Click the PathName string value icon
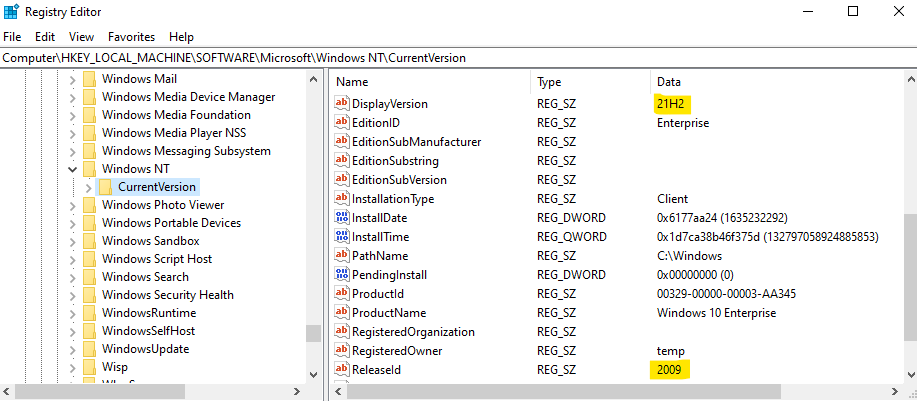The width and height of the screenshot is (917, 401). (x=341, y=255)
